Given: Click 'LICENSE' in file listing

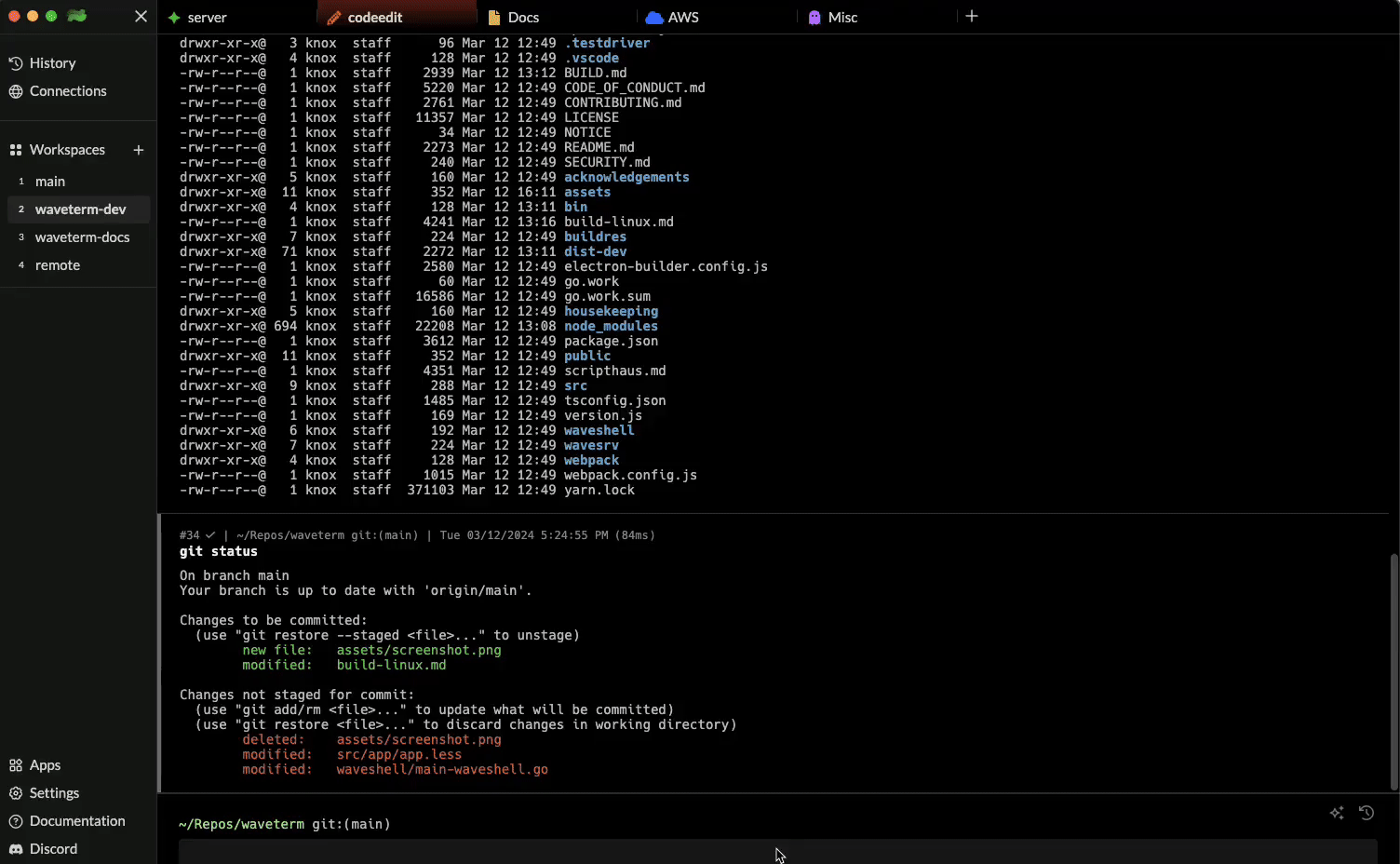Looking at the screenshot, I should tap(591, 117).
